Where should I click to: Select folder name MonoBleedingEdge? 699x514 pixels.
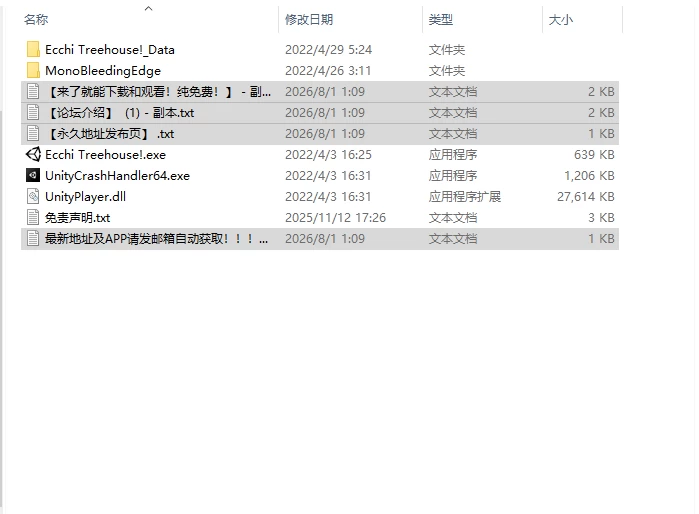point(103,70)
